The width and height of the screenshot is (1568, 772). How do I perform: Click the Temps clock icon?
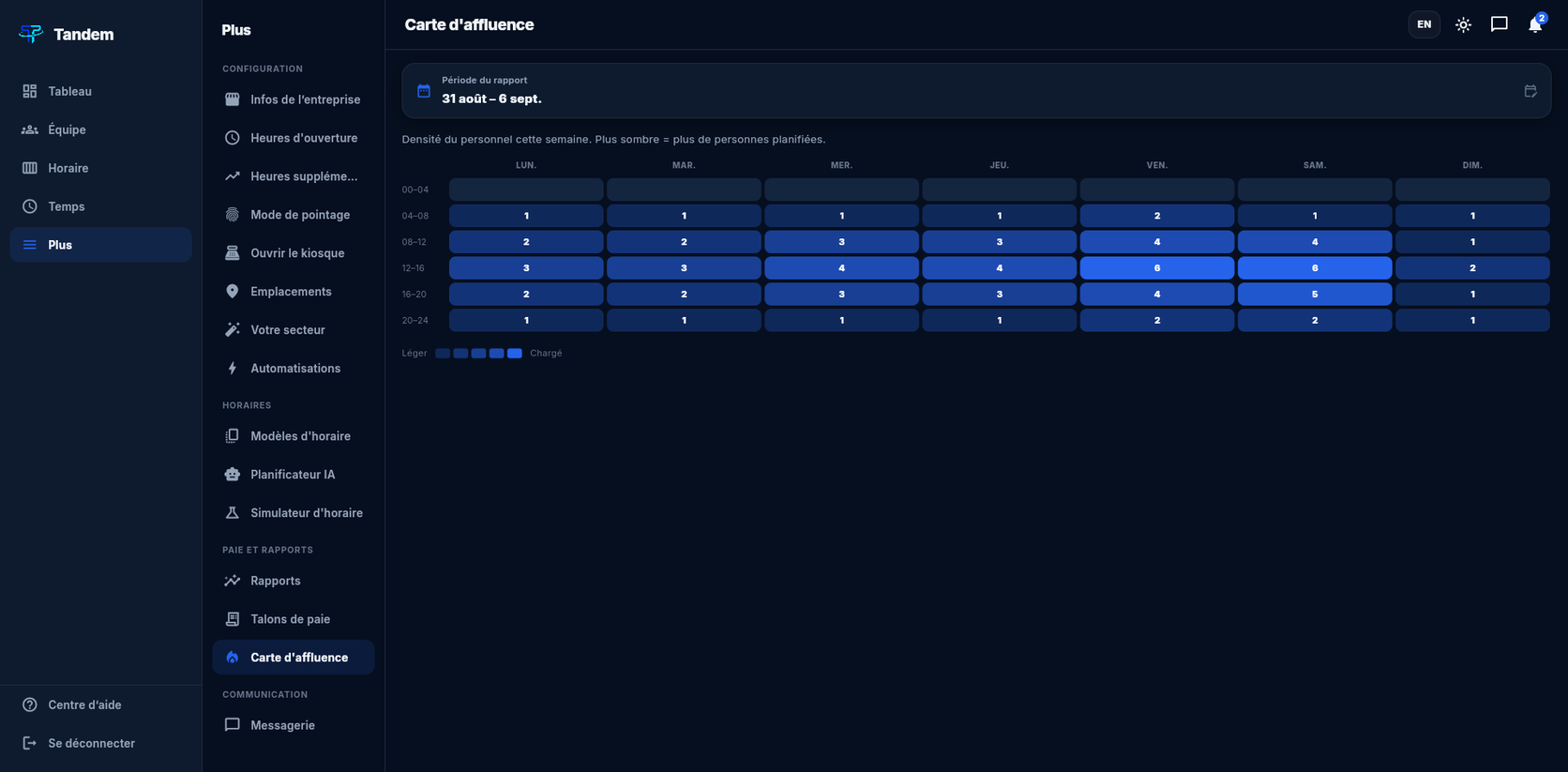[x=30, y=206]
